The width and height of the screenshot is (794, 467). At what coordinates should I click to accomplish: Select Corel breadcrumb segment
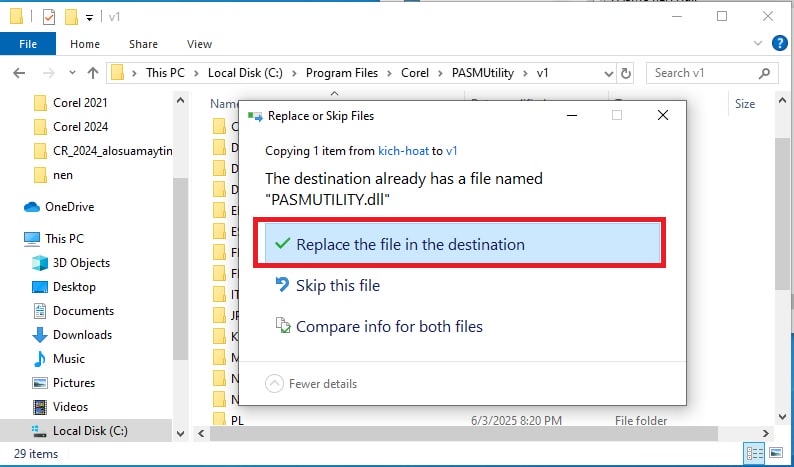pyautogui.click(x=415, y=73)
